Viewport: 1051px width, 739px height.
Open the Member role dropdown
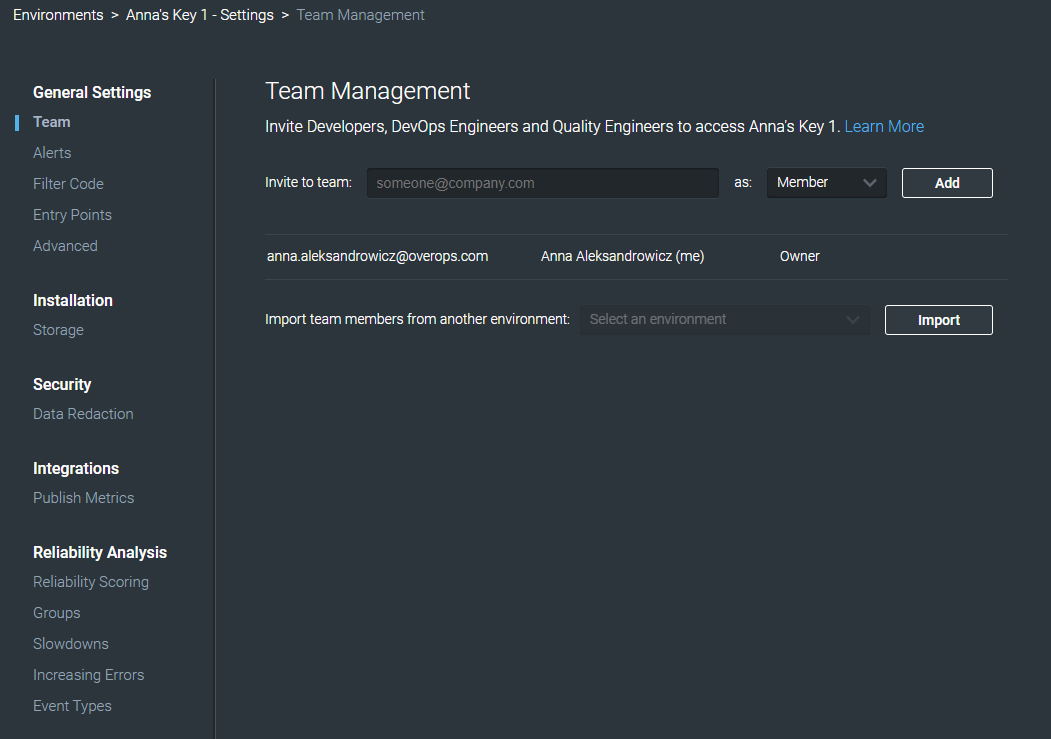826,183
